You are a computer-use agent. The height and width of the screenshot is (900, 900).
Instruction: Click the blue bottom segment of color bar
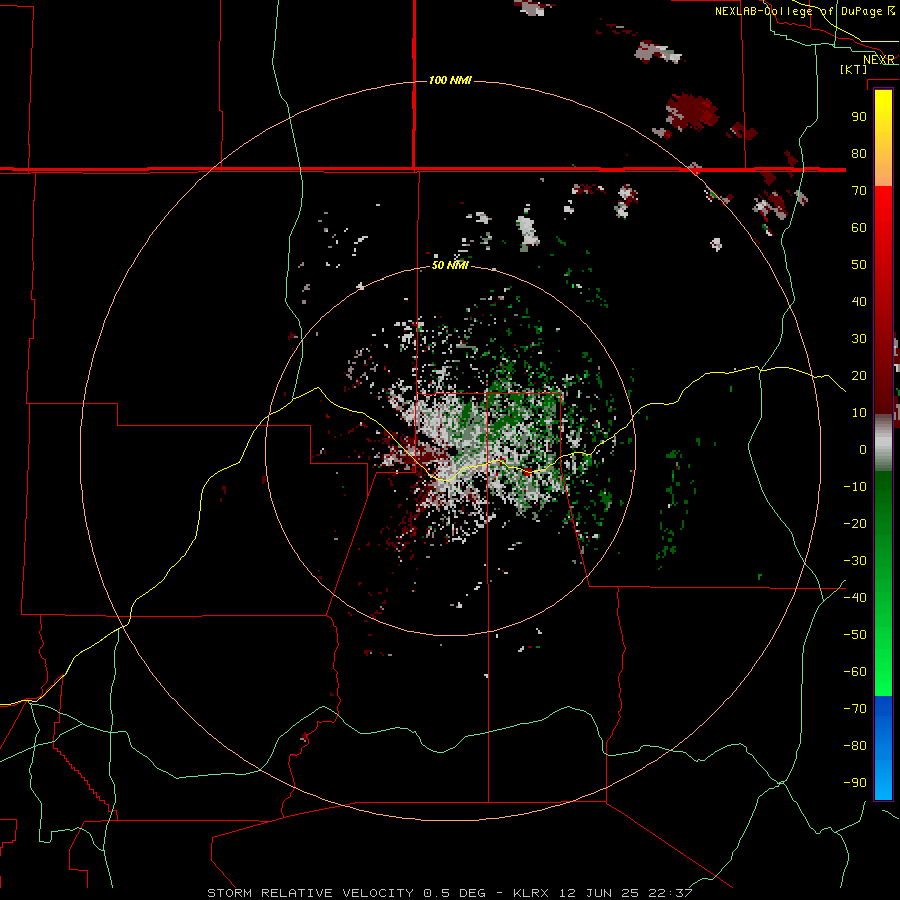point(883,747)
